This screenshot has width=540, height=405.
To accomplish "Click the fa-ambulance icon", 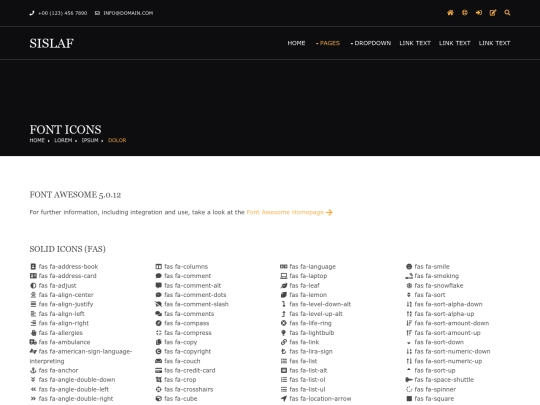I will click(x=33, y=342).
